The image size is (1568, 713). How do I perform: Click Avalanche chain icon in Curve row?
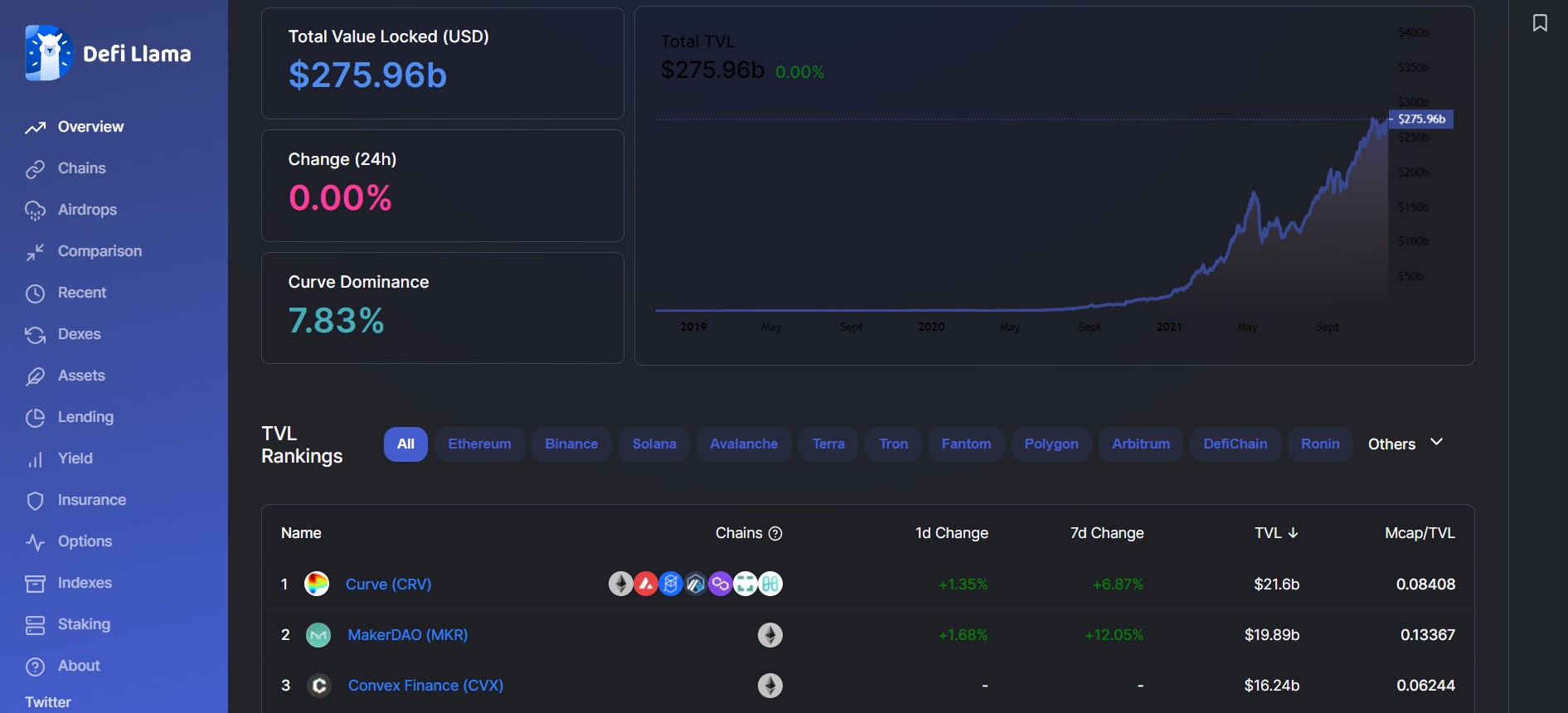coord(646,584)
